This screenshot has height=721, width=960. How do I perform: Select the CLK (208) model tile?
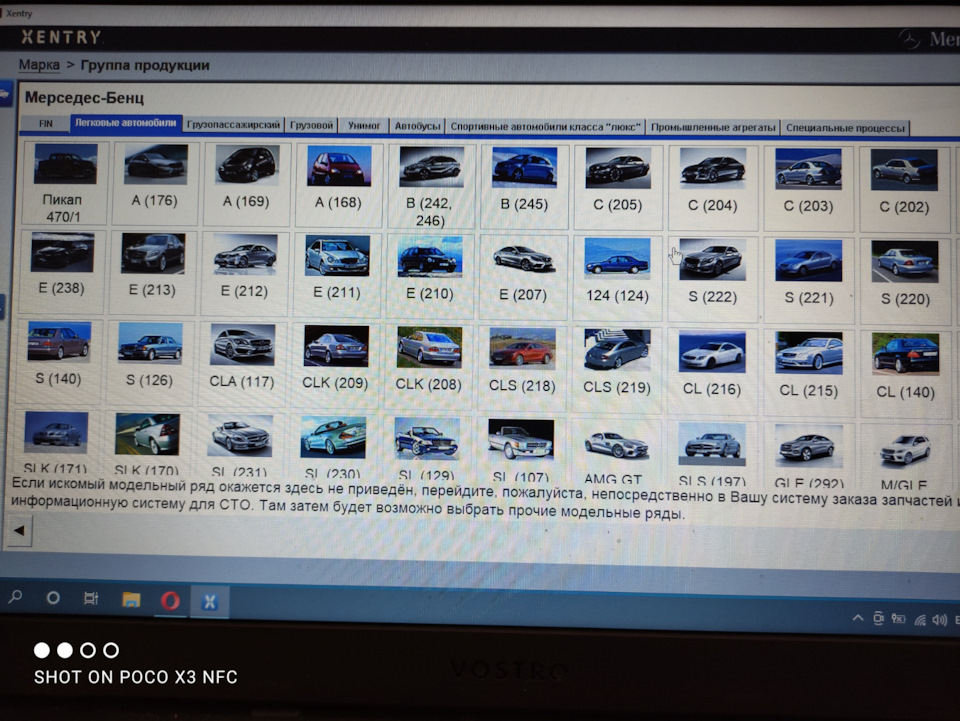(x=429, y=367)
